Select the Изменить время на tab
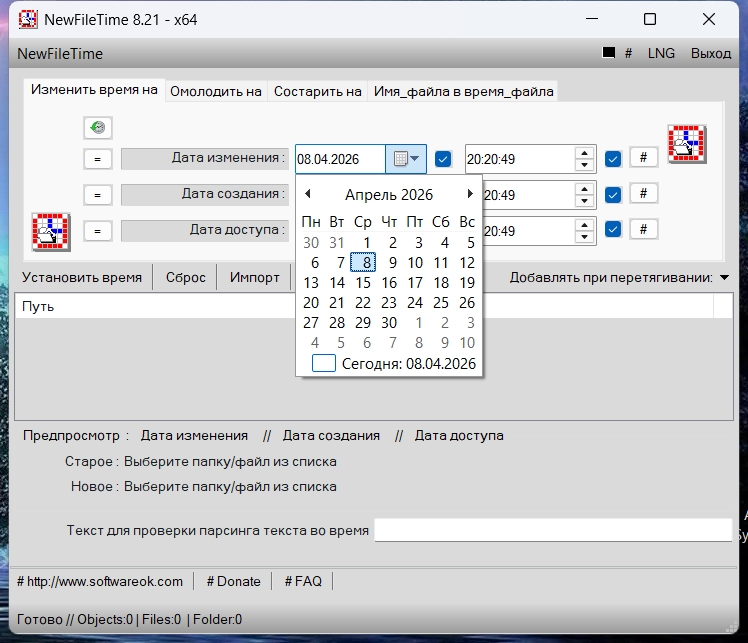 [x=94, y=90]
